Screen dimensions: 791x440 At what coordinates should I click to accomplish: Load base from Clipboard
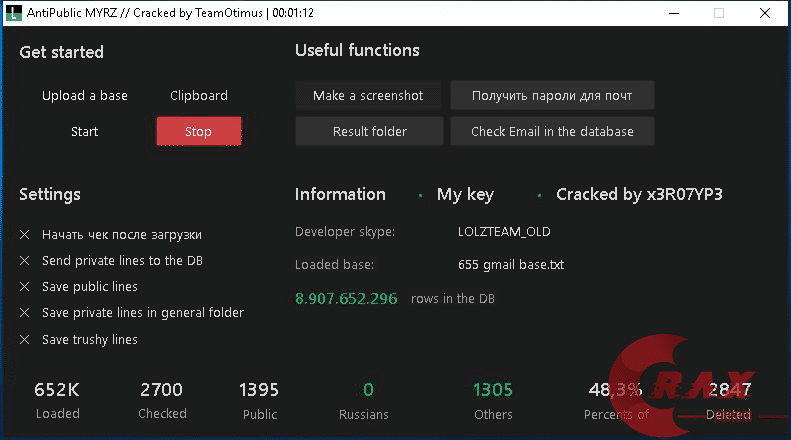[x=199, y=96]
